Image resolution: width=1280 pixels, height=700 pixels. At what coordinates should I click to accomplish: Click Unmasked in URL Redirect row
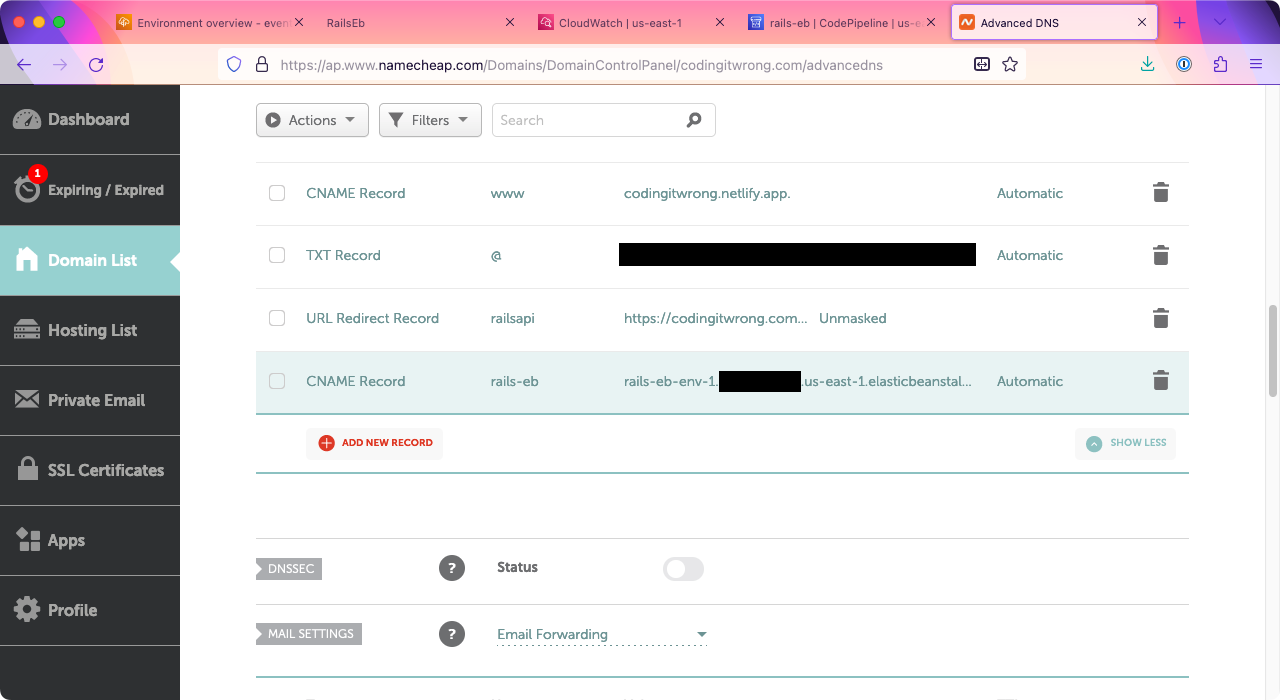coord(853,318)
